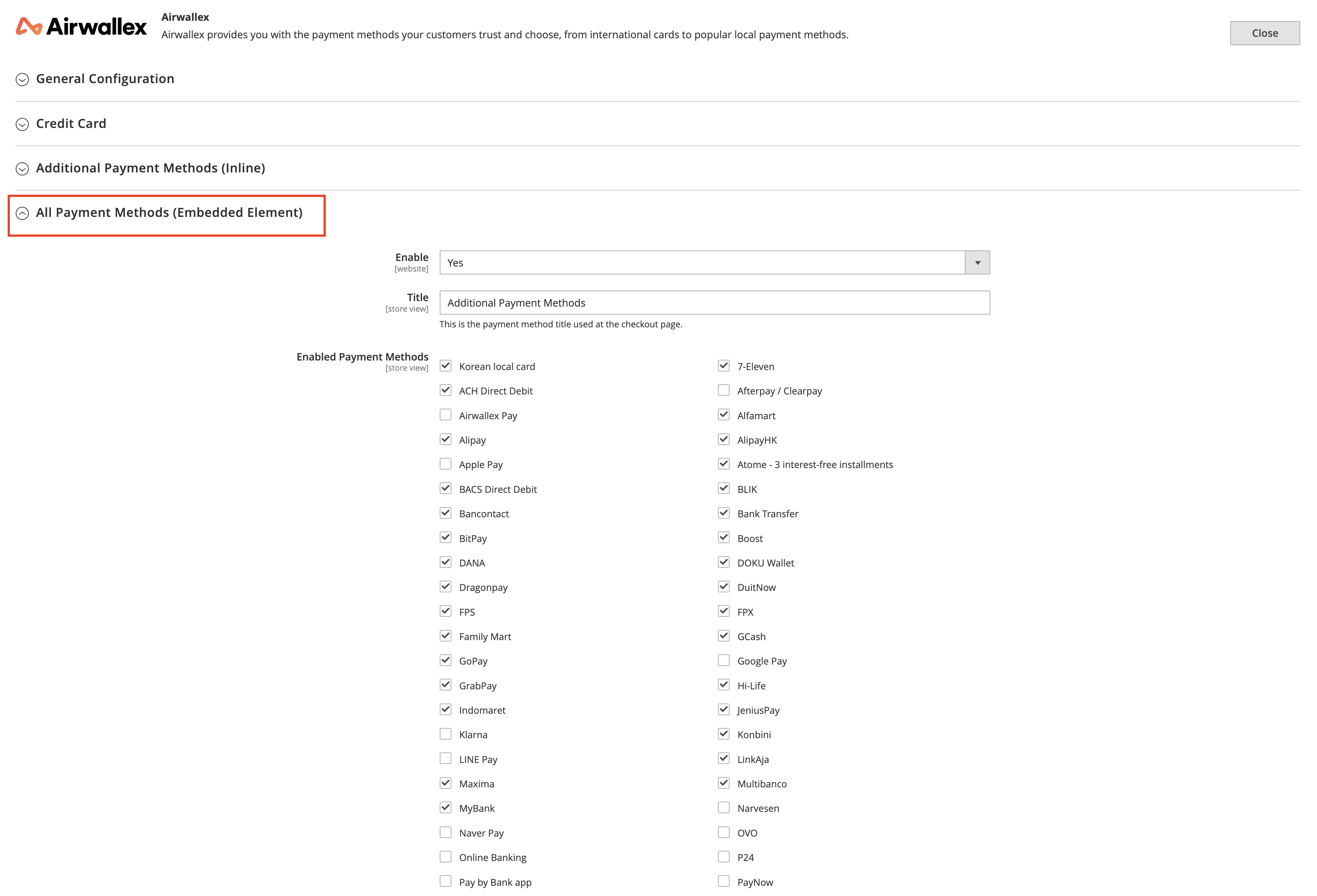Uncheck the FPS checkbox
Image resolution: width=1317 pixels, height=896 pixels.
pos(446,611)
